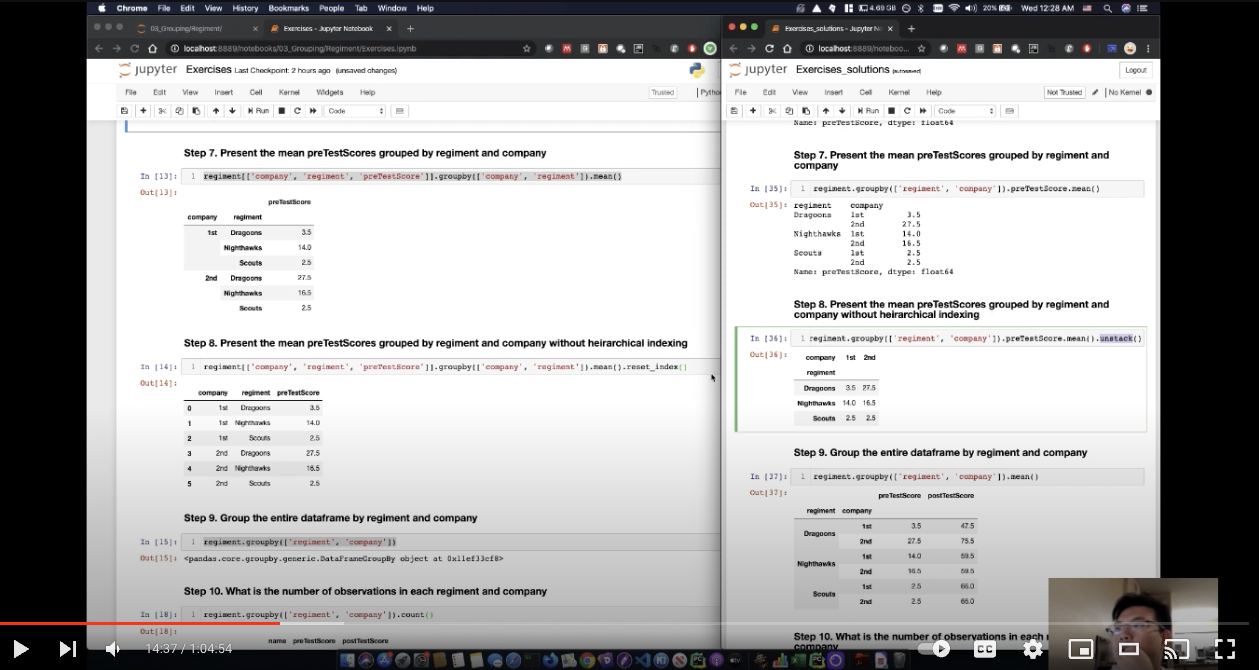This screenshot has height=670, width=1259.
Task: Skip to the next video
Action: click(68, 649)
